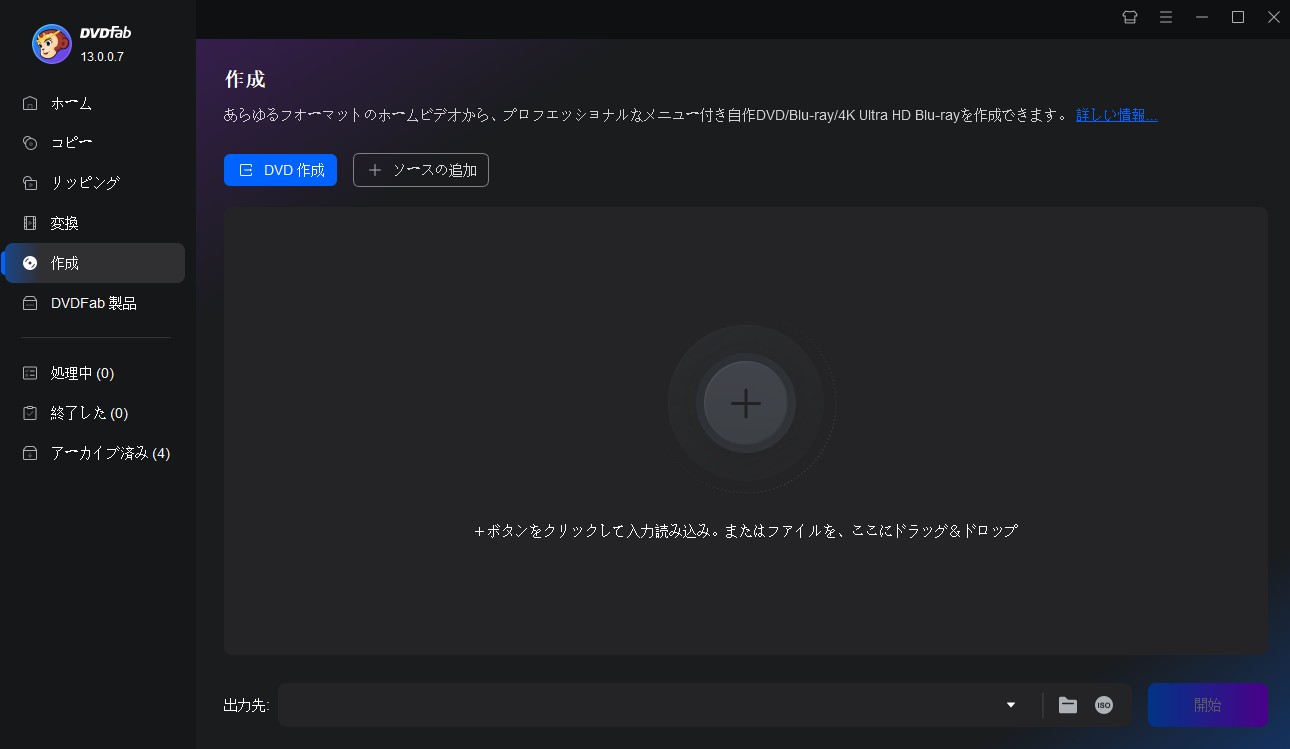Open the ホーム sidebar item
Screen dimensions: 1290x749
click(x=95, y=103)
